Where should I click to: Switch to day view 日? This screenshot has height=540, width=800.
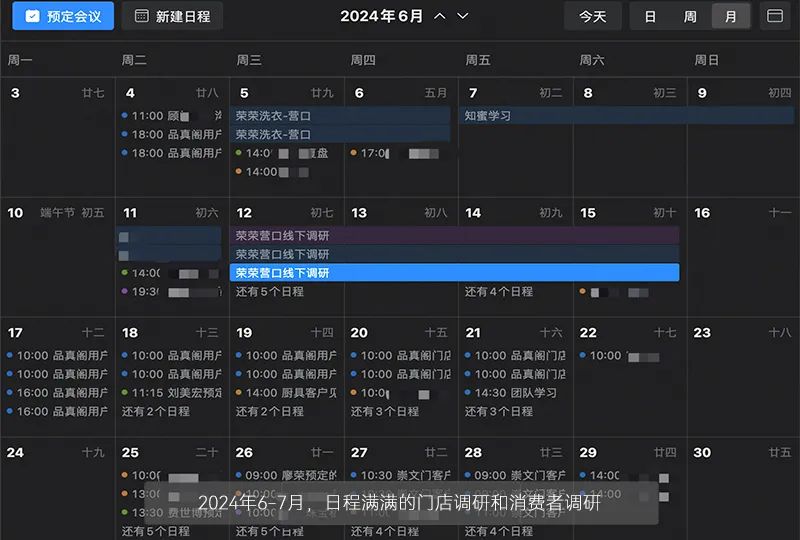(650, 16)
